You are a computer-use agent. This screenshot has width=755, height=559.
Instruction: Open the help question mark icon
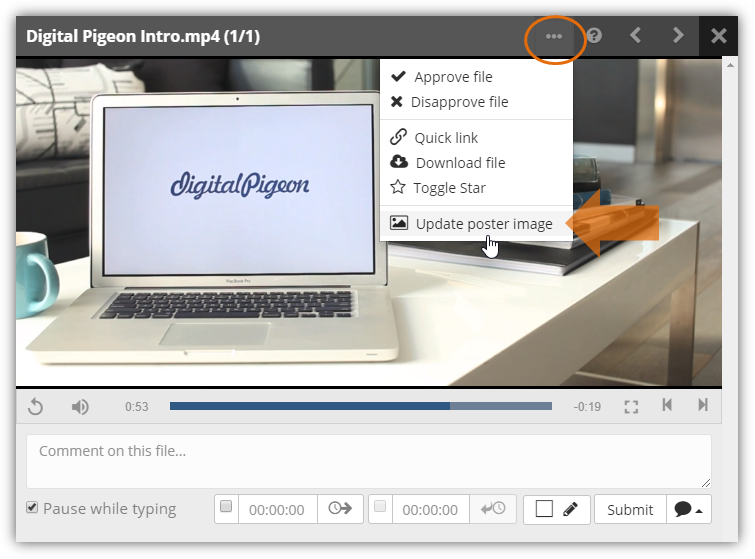click(x=594, y=36)
